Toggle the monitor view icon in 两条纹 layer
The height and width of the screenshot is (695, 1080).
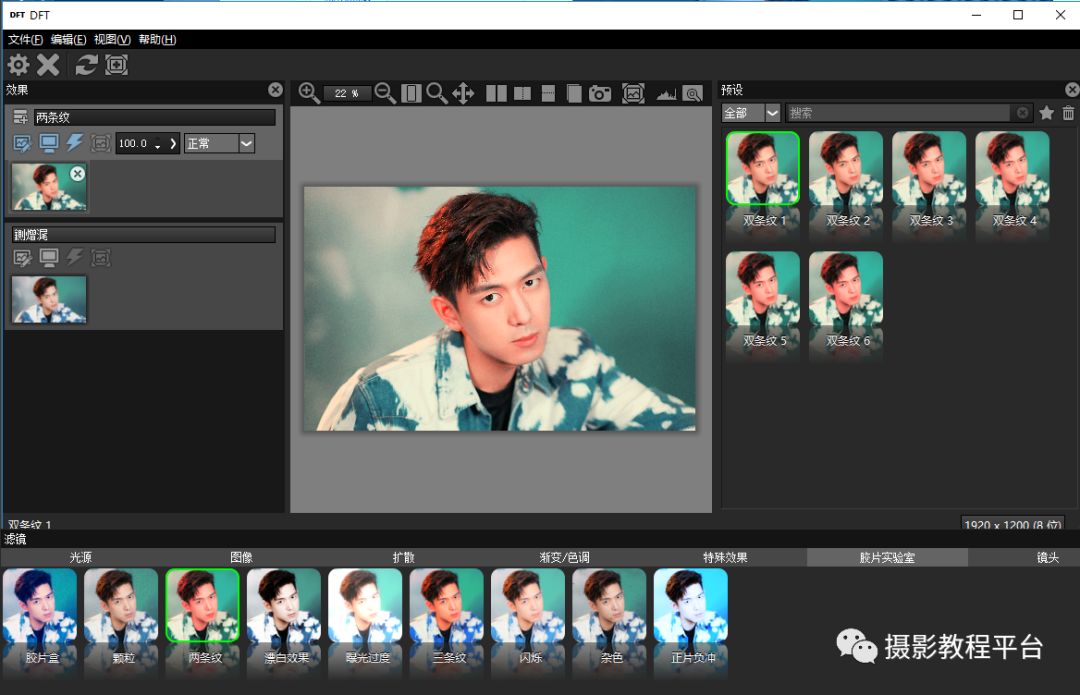point(49,143)
